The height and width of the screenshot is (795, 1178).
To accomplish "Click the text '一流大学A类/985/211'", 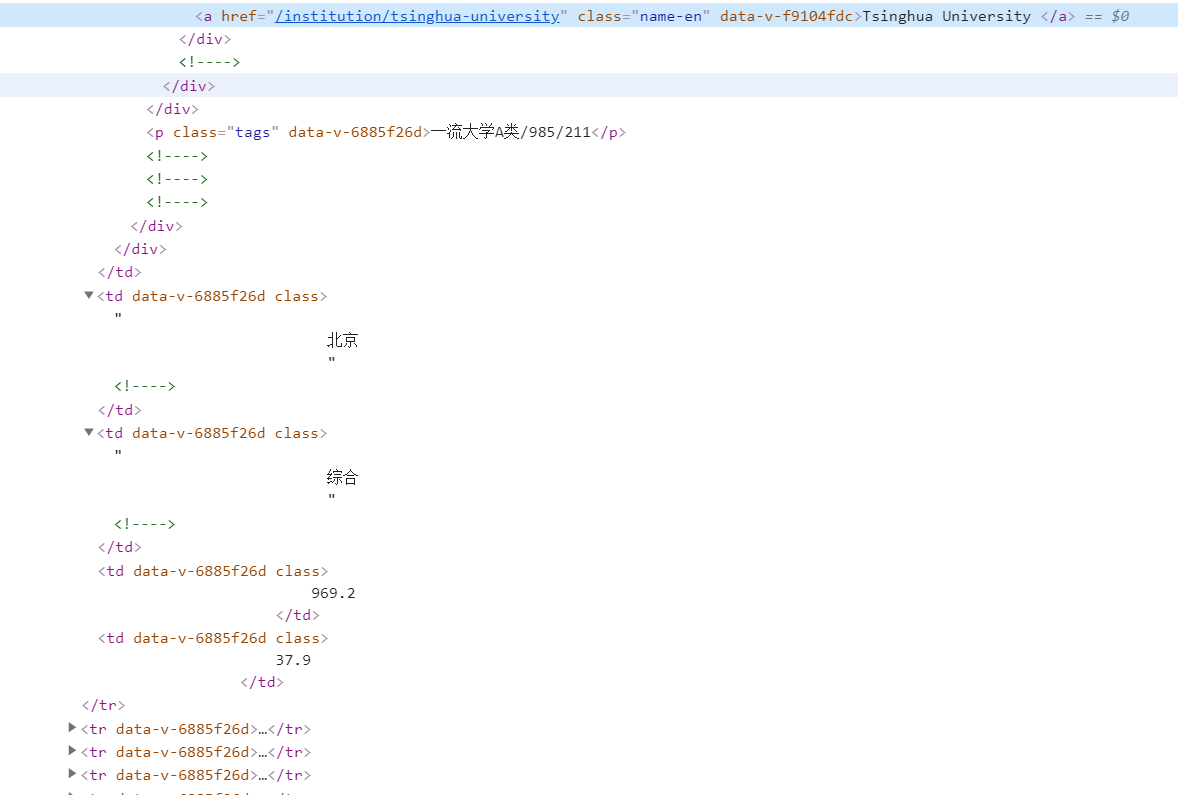I will point(511,132).
